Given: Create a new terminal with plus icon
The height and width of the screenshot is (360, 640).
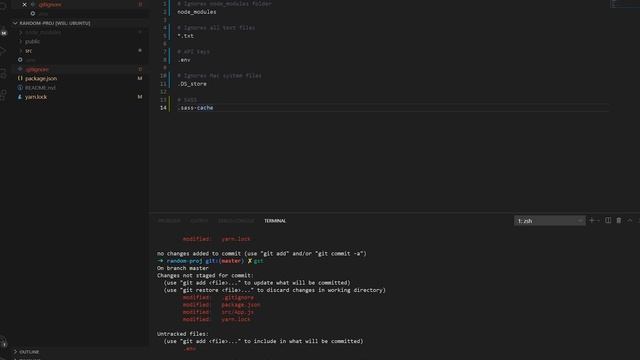Looking at the screenshot, I should [592, 220].
